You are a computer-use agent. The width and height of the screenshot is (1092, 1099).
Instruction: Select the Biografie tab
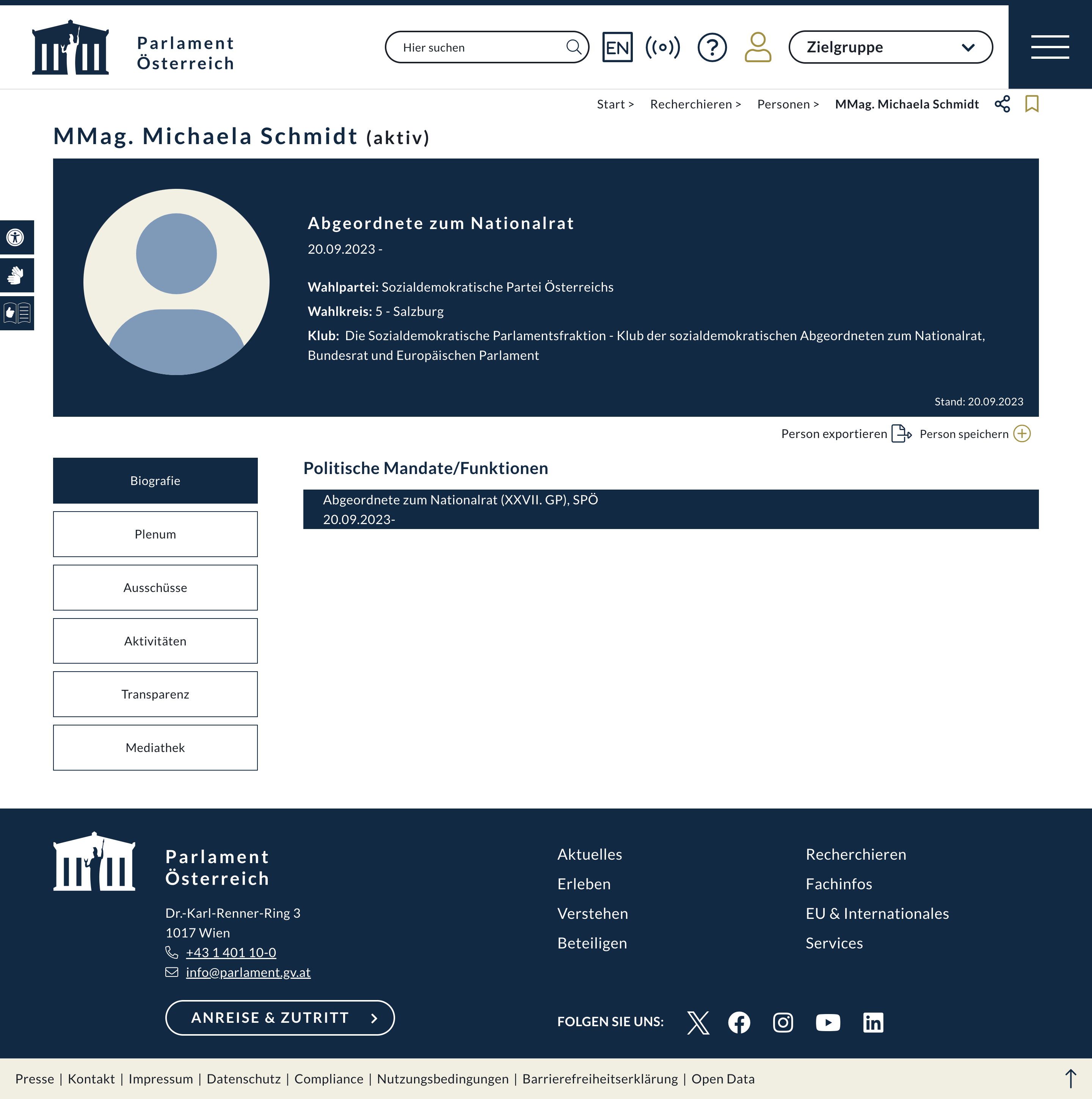coord(155,481)
